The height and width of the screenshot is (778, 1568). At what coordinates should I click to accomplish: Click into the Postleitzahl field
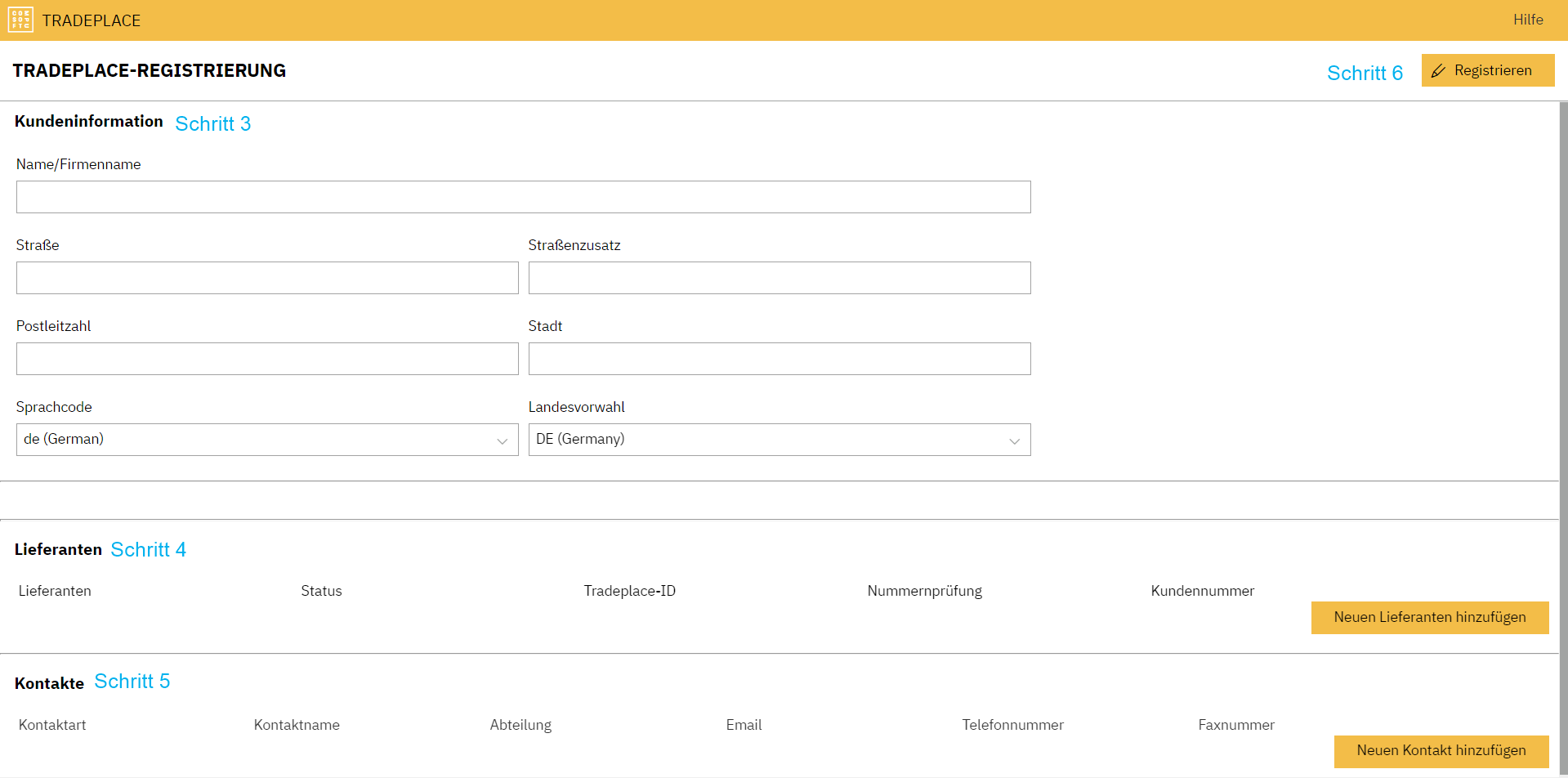tap(267, 359)
